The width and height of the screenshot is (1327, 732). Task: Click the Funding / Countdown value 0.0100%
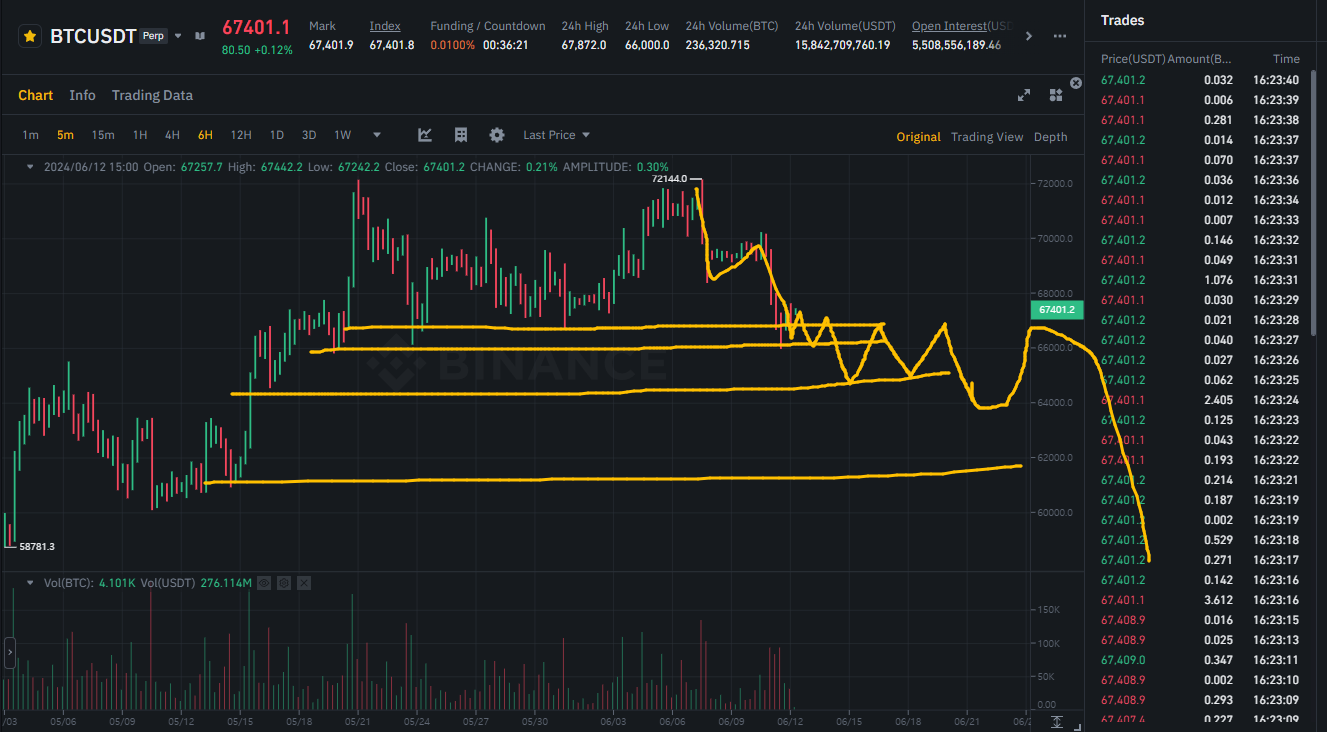click(x=453, y=46)
